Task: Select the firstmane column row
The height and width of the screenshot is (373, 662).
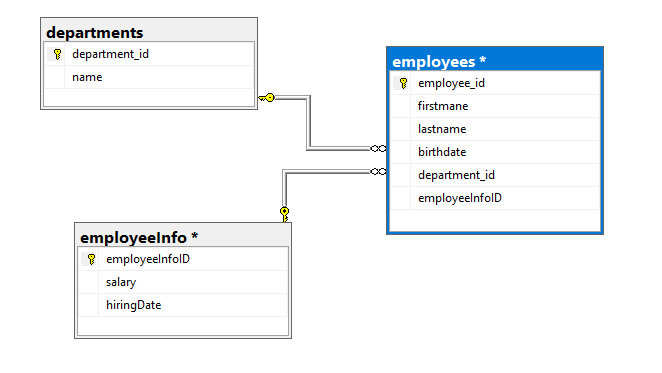Action: click(x=495, y=106)
